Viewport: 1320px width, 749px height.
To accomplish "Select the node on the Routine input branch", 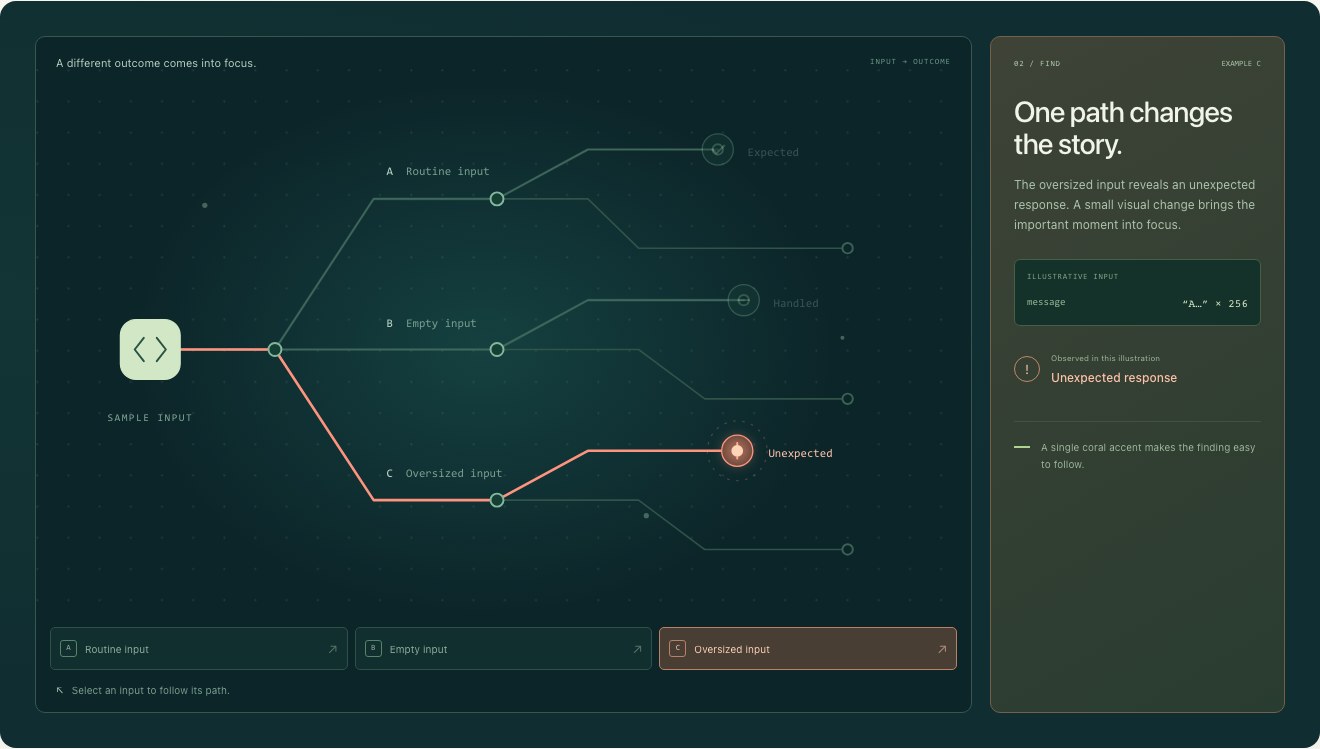I will click(x=497, y=199).
